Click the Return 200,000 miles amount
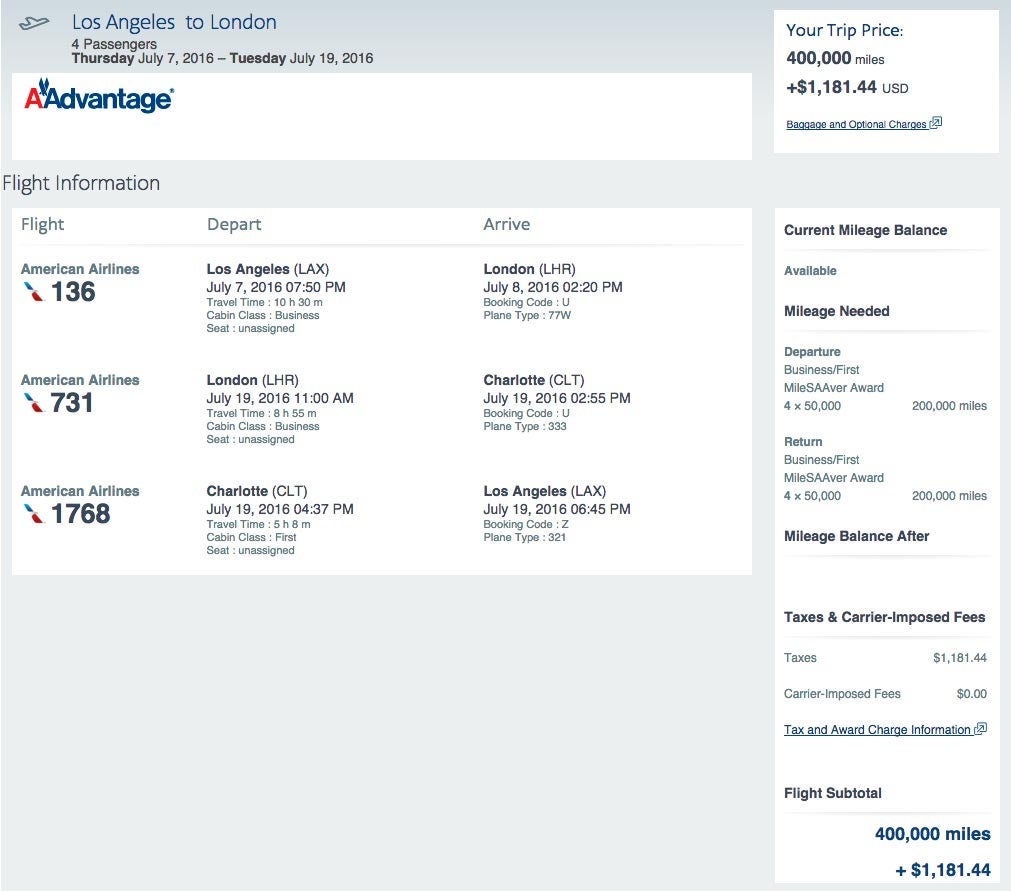 [949, 496]
